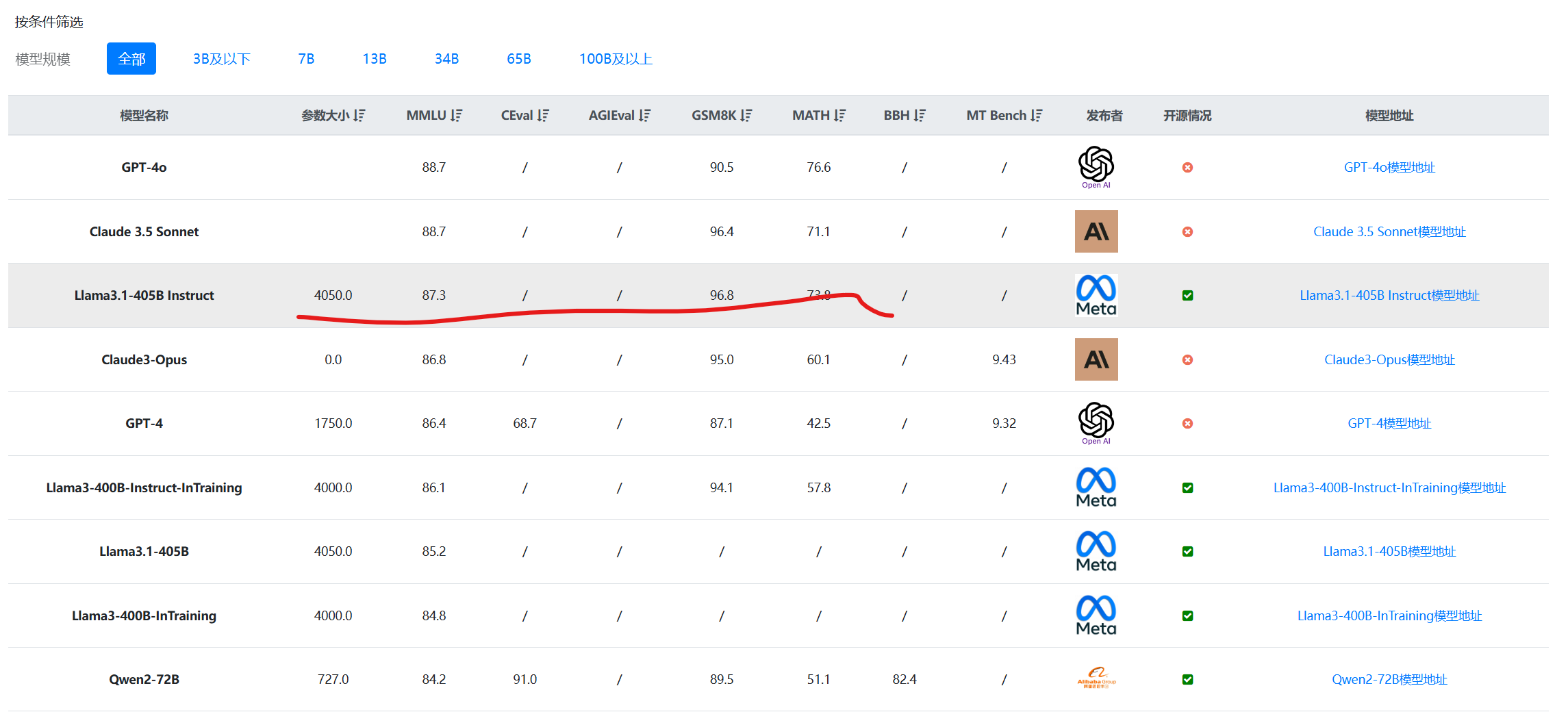This screenshot has width=1568, height=712.
Task: Sort table by CEval score
Action: pyautogui.click(x=543, y=116)
